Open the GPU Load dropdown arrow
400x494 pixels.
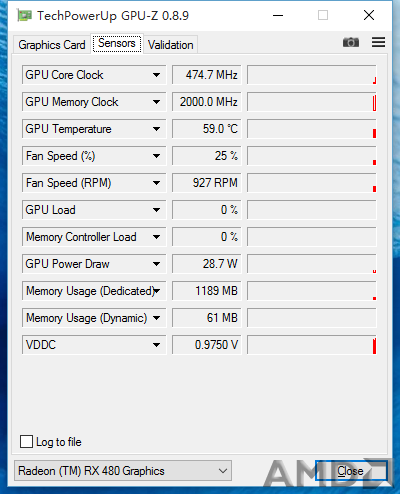tap(156, 210)
